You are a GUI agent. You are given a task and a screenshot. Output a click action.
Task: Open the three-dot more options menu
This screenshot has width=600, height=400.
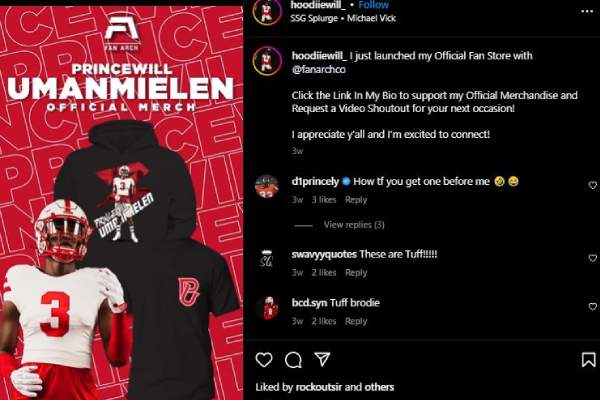click(x=587, y=11)
